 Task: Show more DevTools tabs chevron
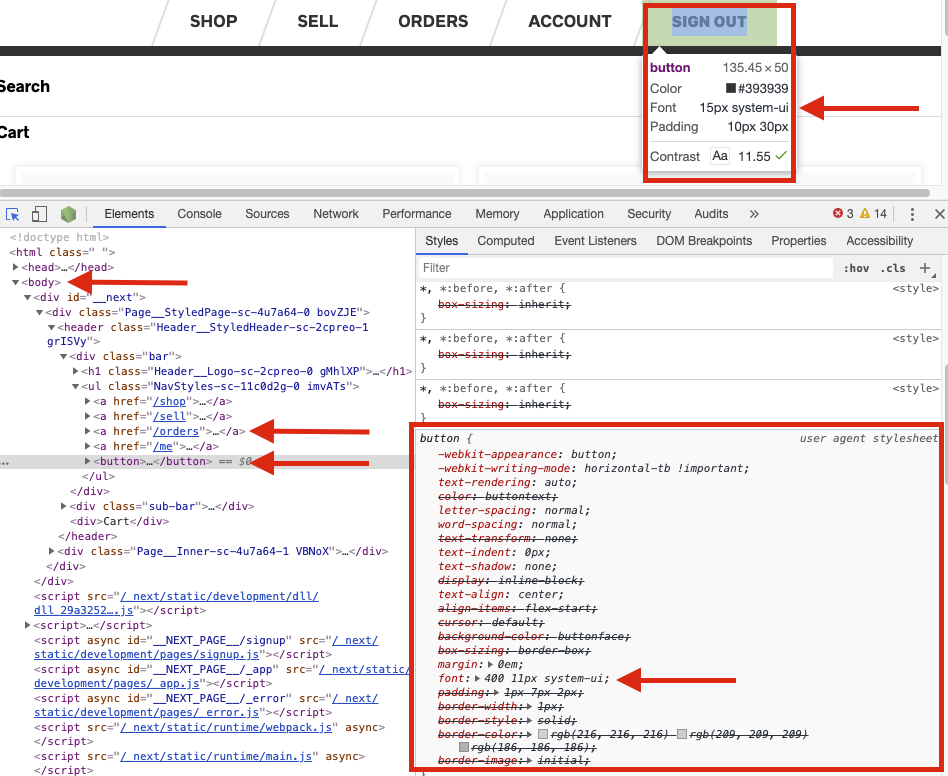(754, 214)
